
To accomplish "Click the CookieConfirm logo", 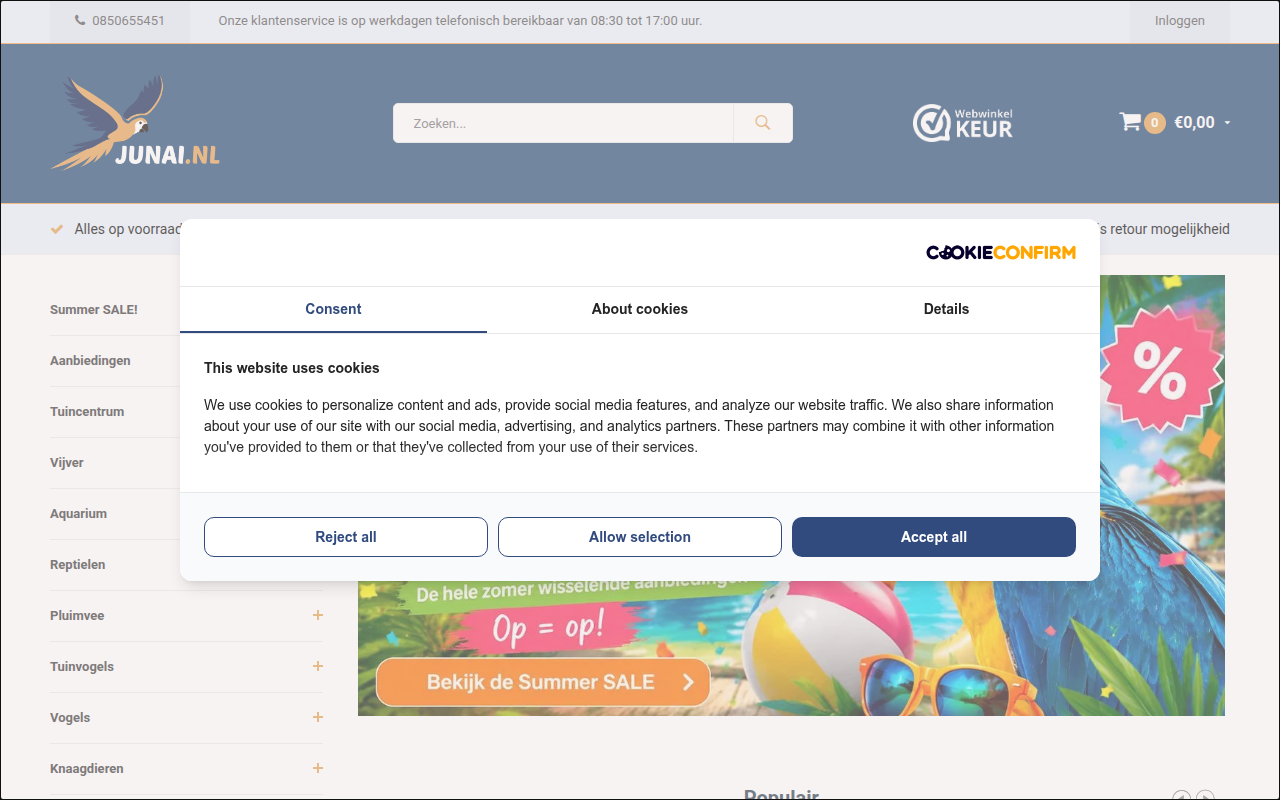I will [x=1001, y=253].
